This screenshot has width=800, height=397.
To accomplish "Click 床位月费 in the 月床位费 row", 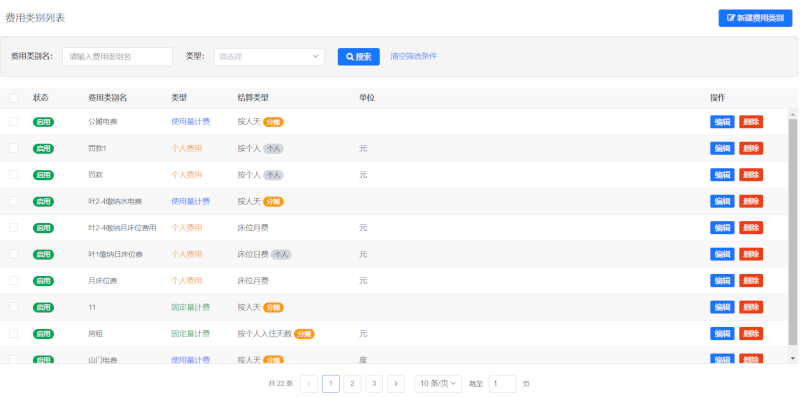I will point(253,281).
